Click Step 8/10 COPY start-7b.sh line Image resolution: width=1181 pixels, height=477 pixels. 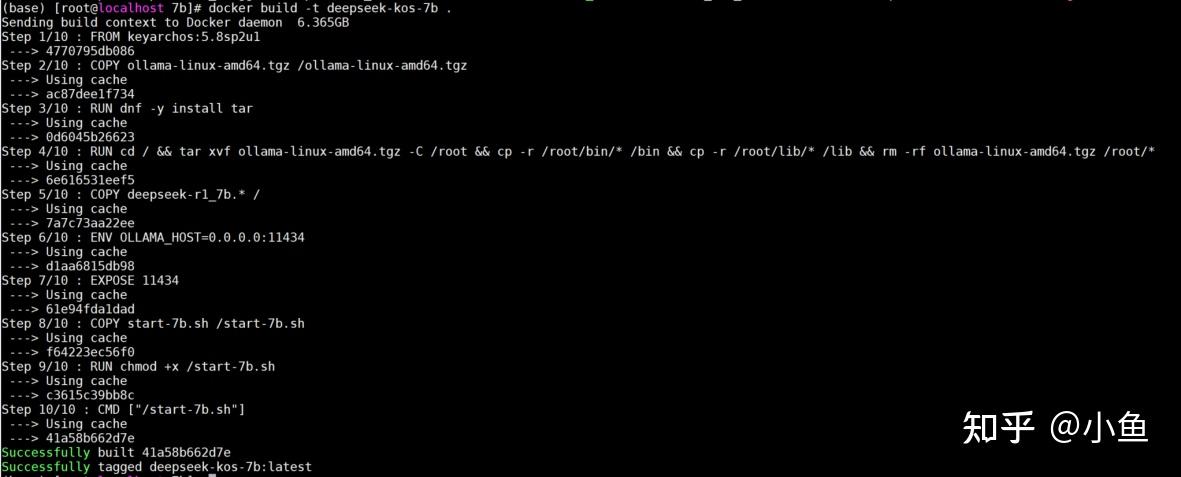click(153, 323)
